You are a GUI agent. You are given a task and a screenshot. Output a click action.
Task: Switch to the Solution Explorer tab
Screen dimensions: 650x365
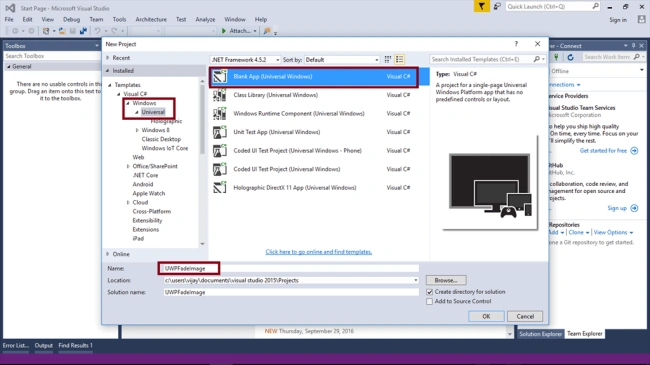click(541, 334)
